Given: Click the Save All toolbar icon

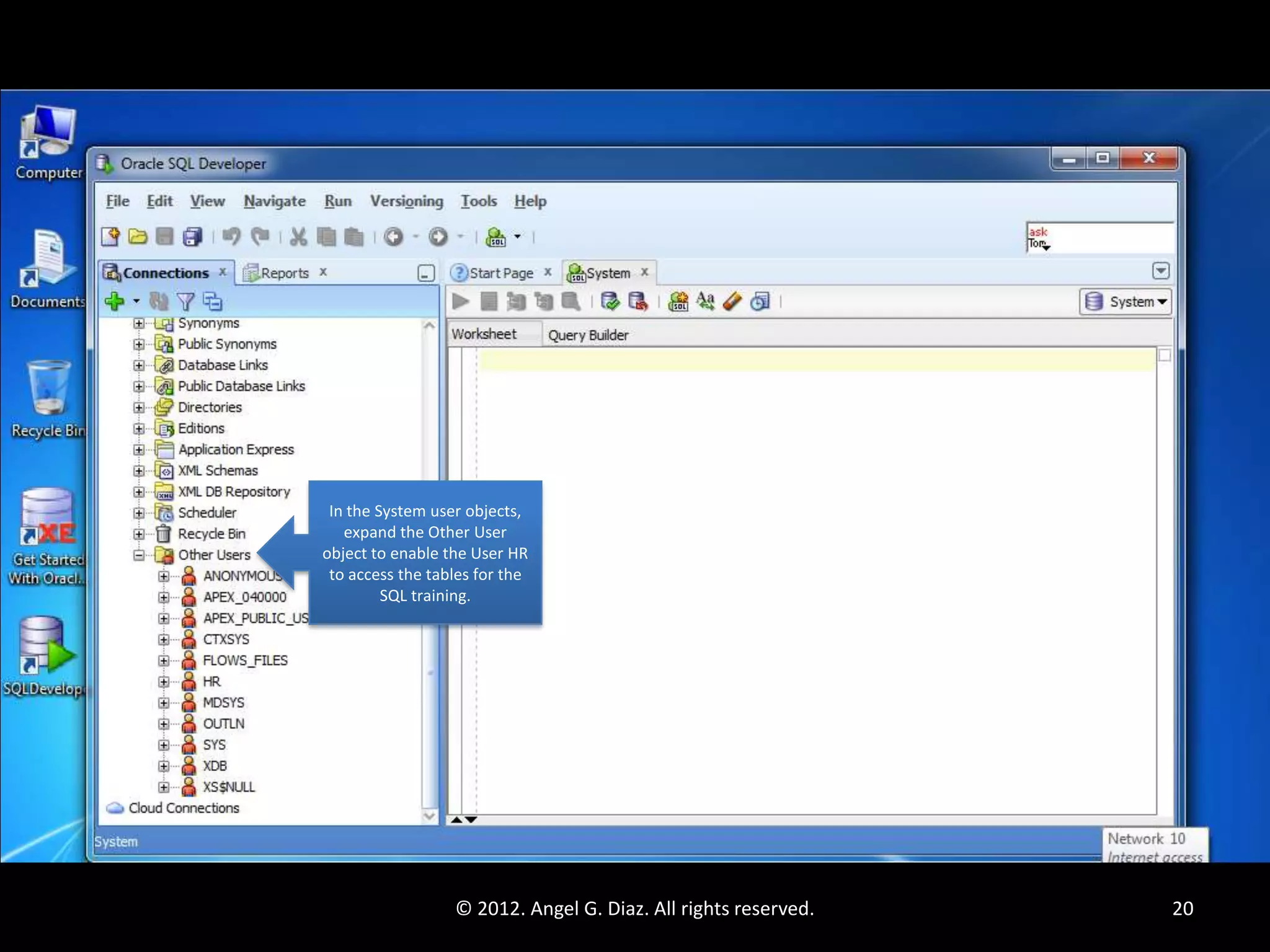Looking at the screenshot, I should tap(193, 236).
